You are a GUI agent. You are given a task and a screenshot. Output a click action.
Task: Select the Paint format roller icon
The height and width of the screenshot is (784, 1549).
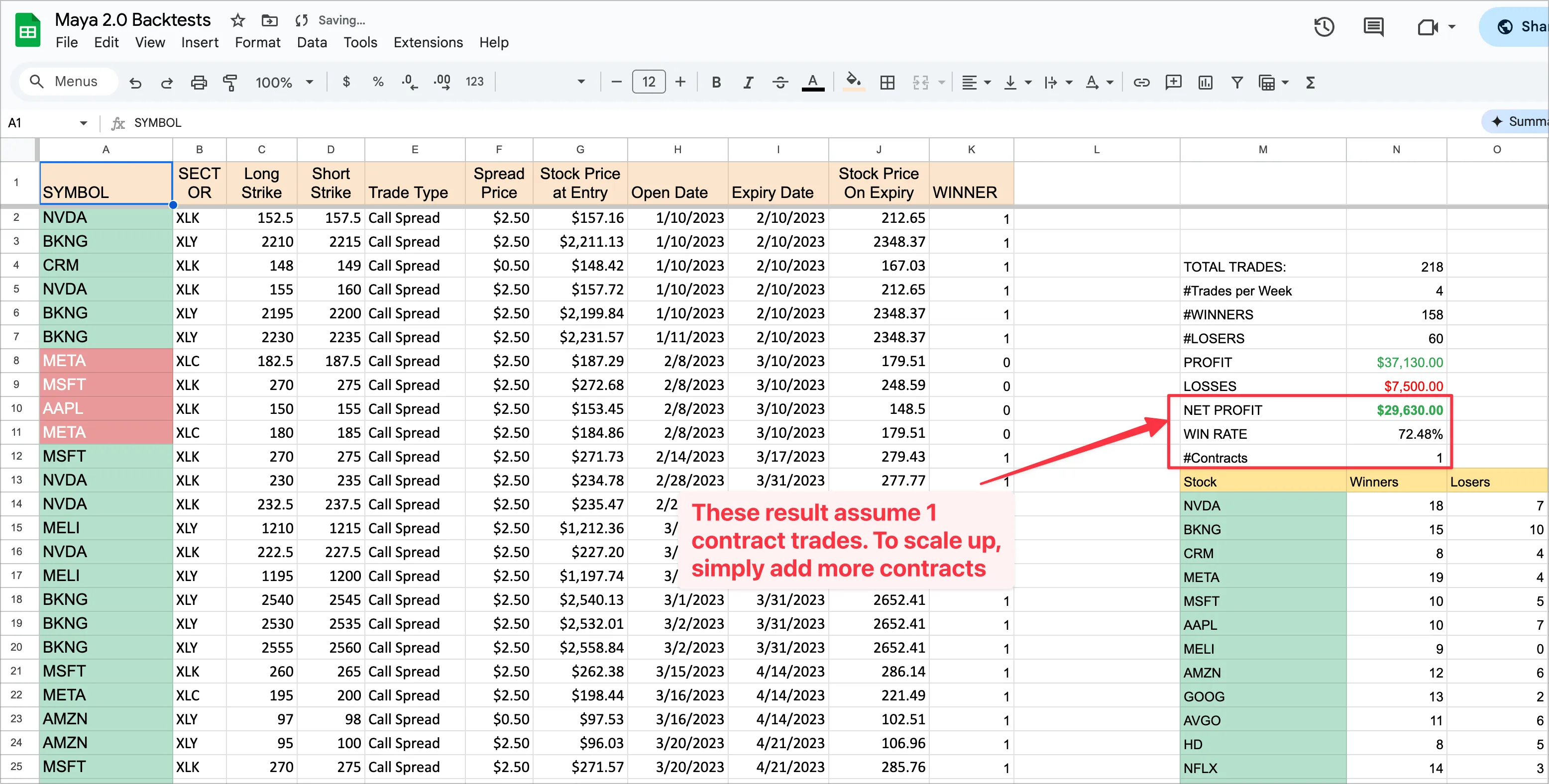[x=229, y=82]
